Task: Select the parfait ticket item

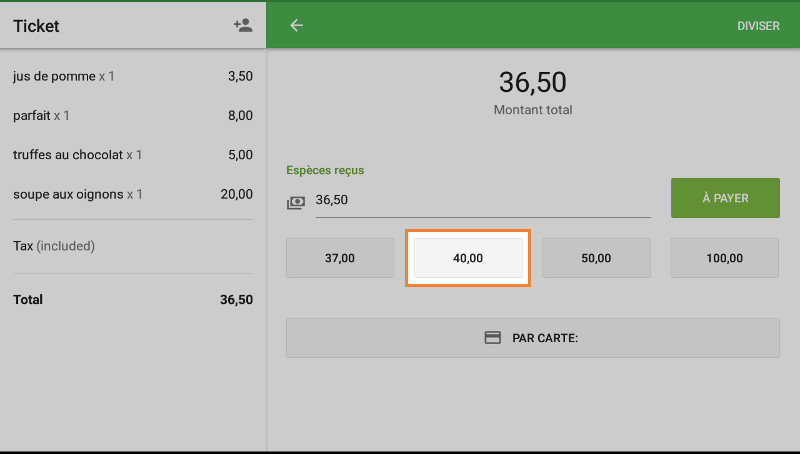Action: 132,116
